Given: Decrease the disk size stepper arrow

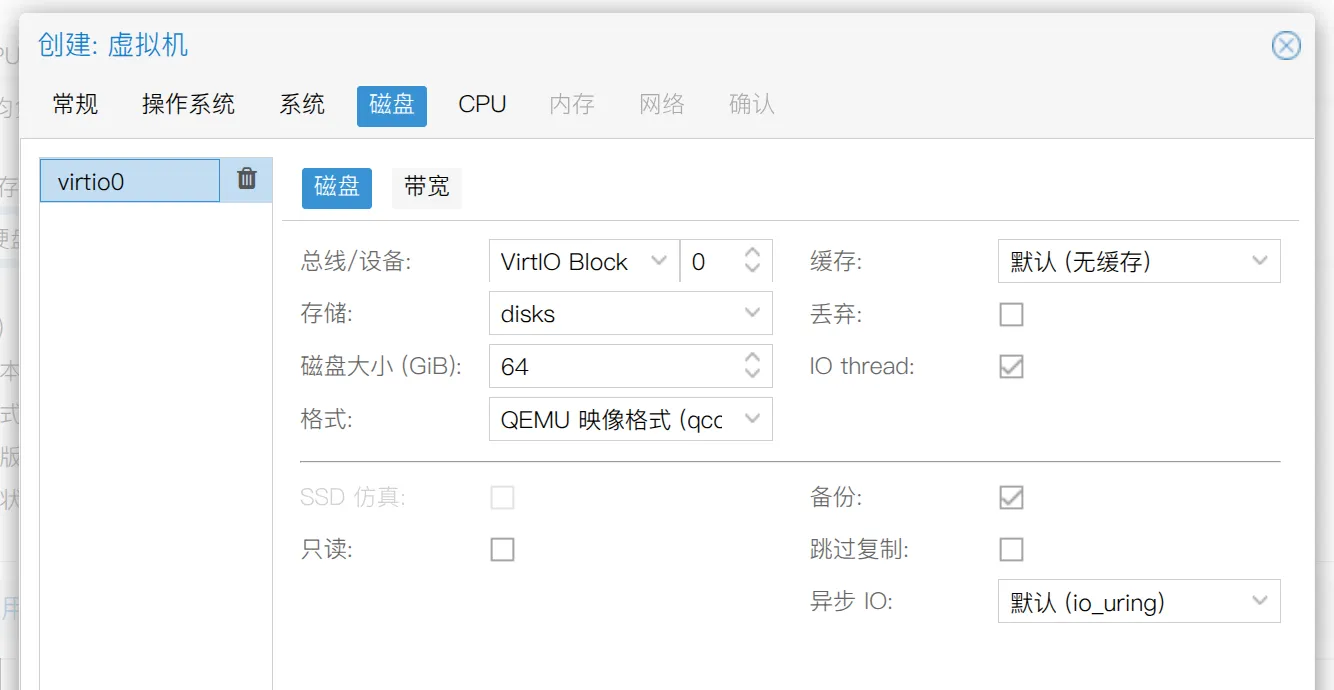Looking at the screenshot, I should (753, 374).
